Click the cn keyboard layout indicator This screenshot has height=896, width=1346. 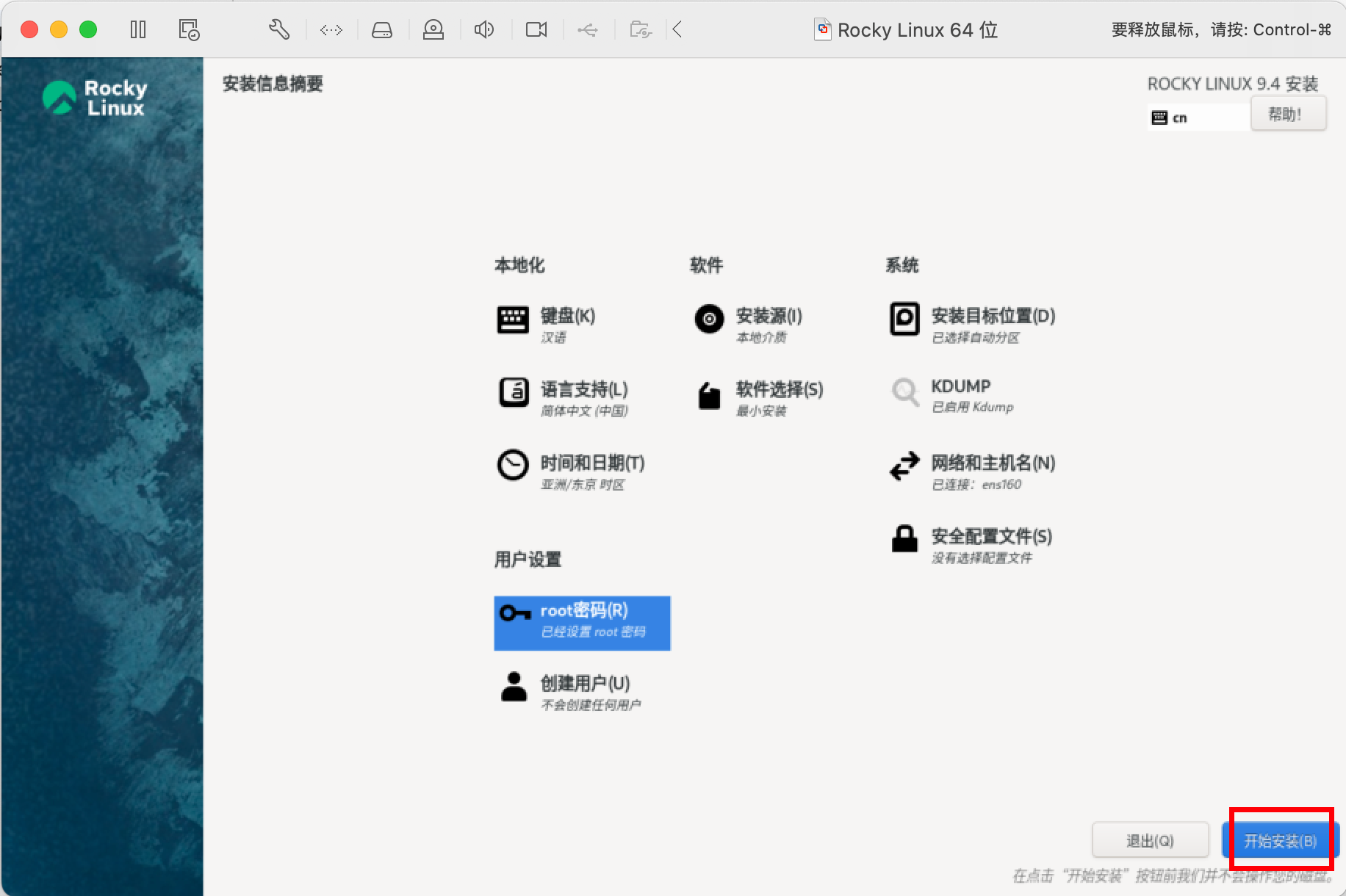coord(1199,118)
